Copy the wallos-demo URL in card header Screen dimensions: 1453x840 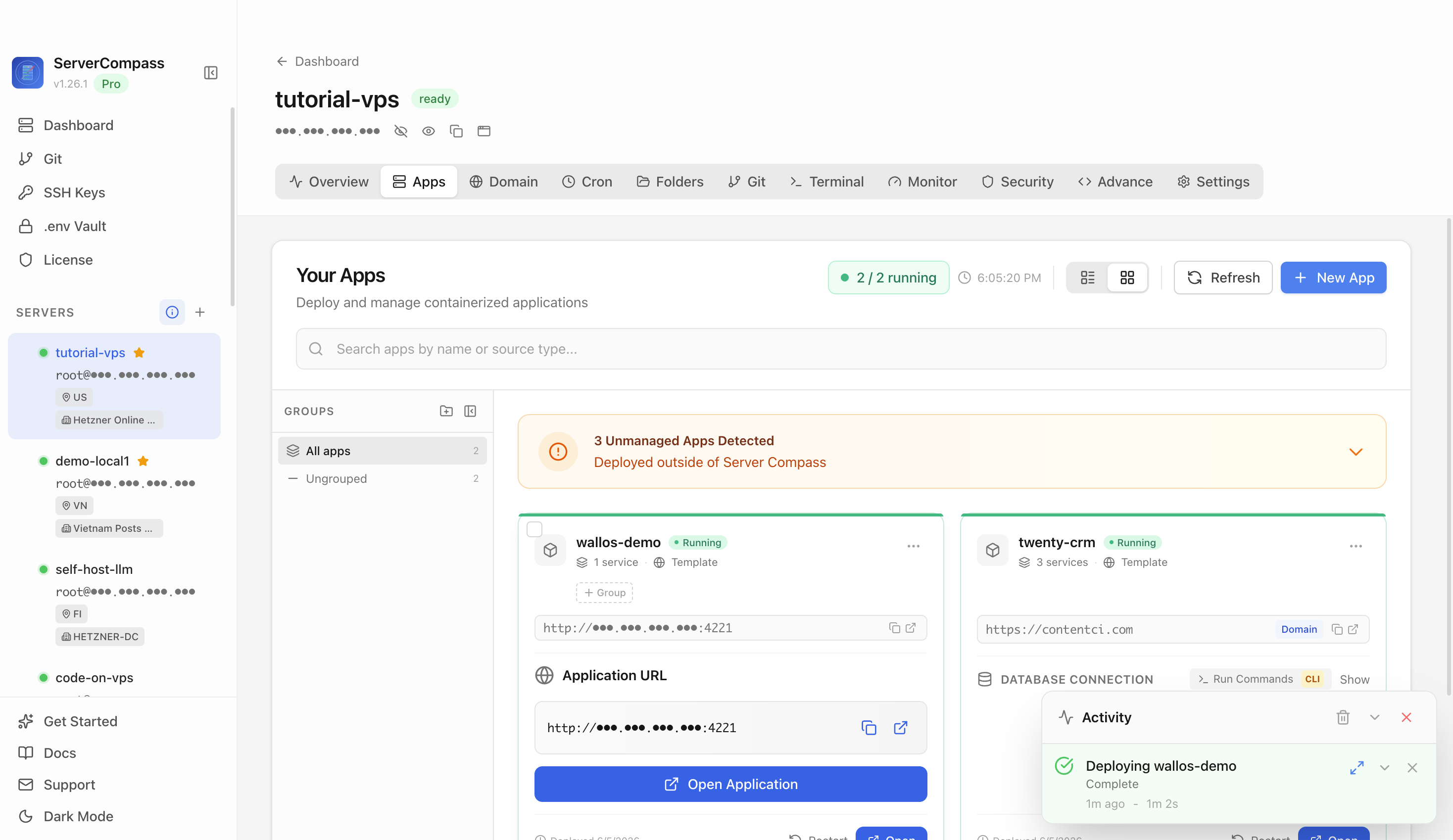[x=894, y=628]
